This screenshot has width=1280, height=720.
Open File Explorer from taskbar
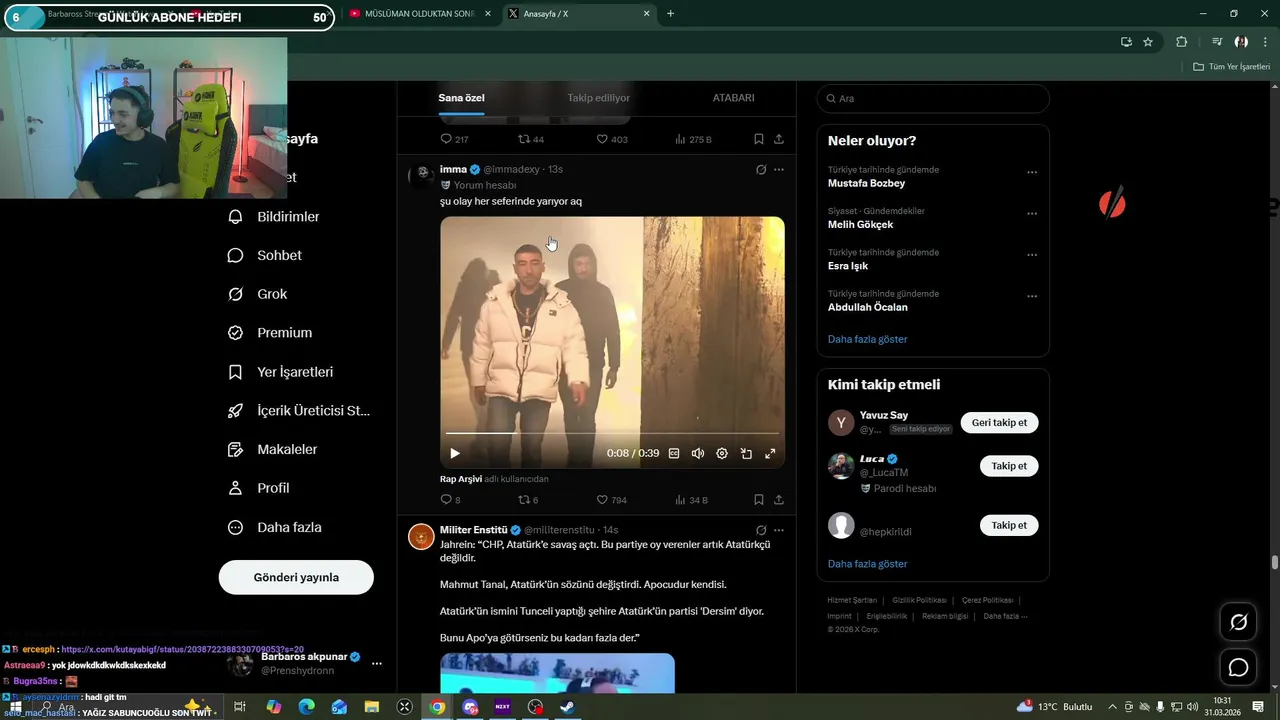click(x=371, y=707)
